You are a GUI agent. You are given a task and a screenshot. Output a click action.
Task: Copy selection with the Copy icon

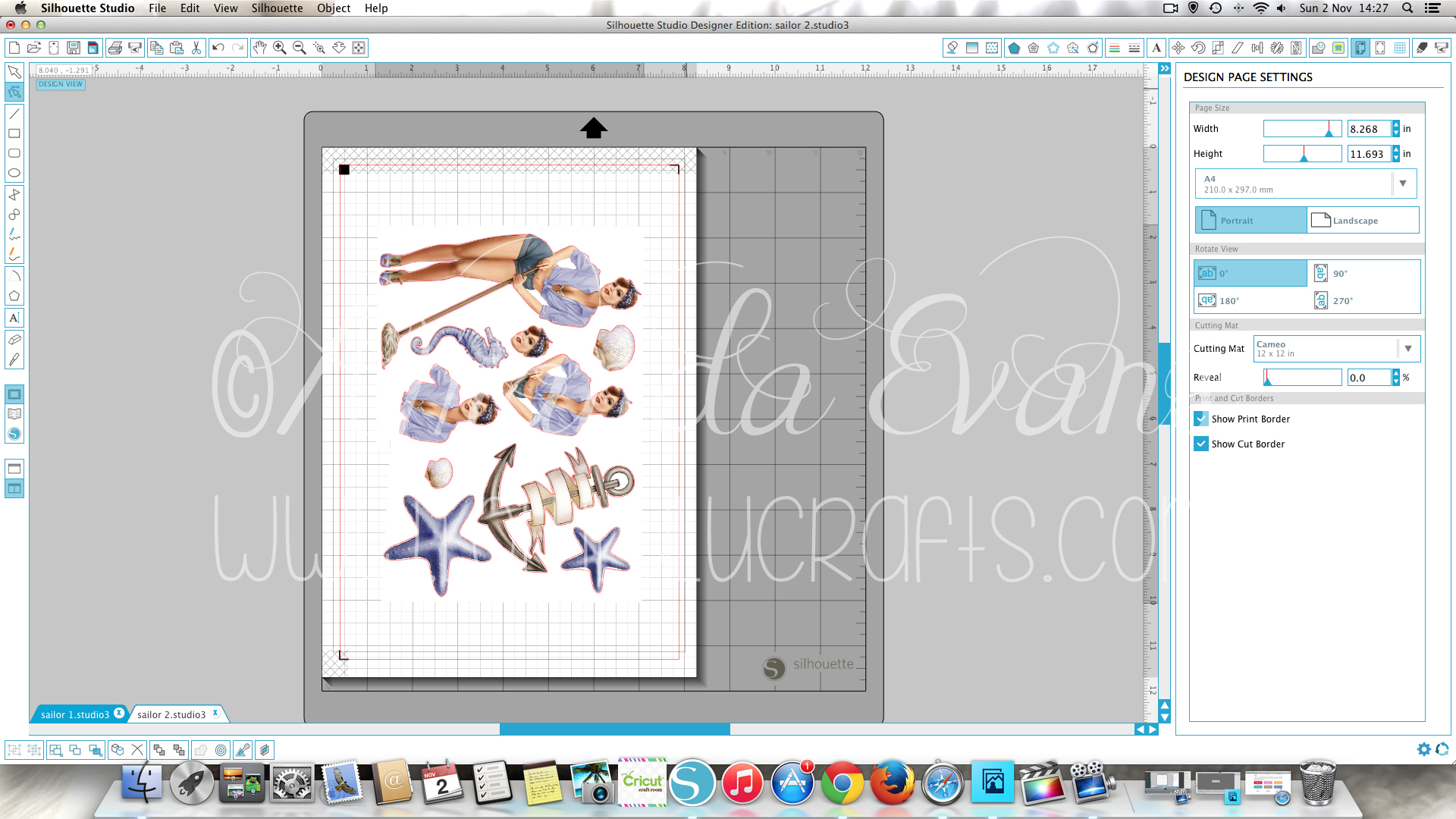[x=157, y=48]
